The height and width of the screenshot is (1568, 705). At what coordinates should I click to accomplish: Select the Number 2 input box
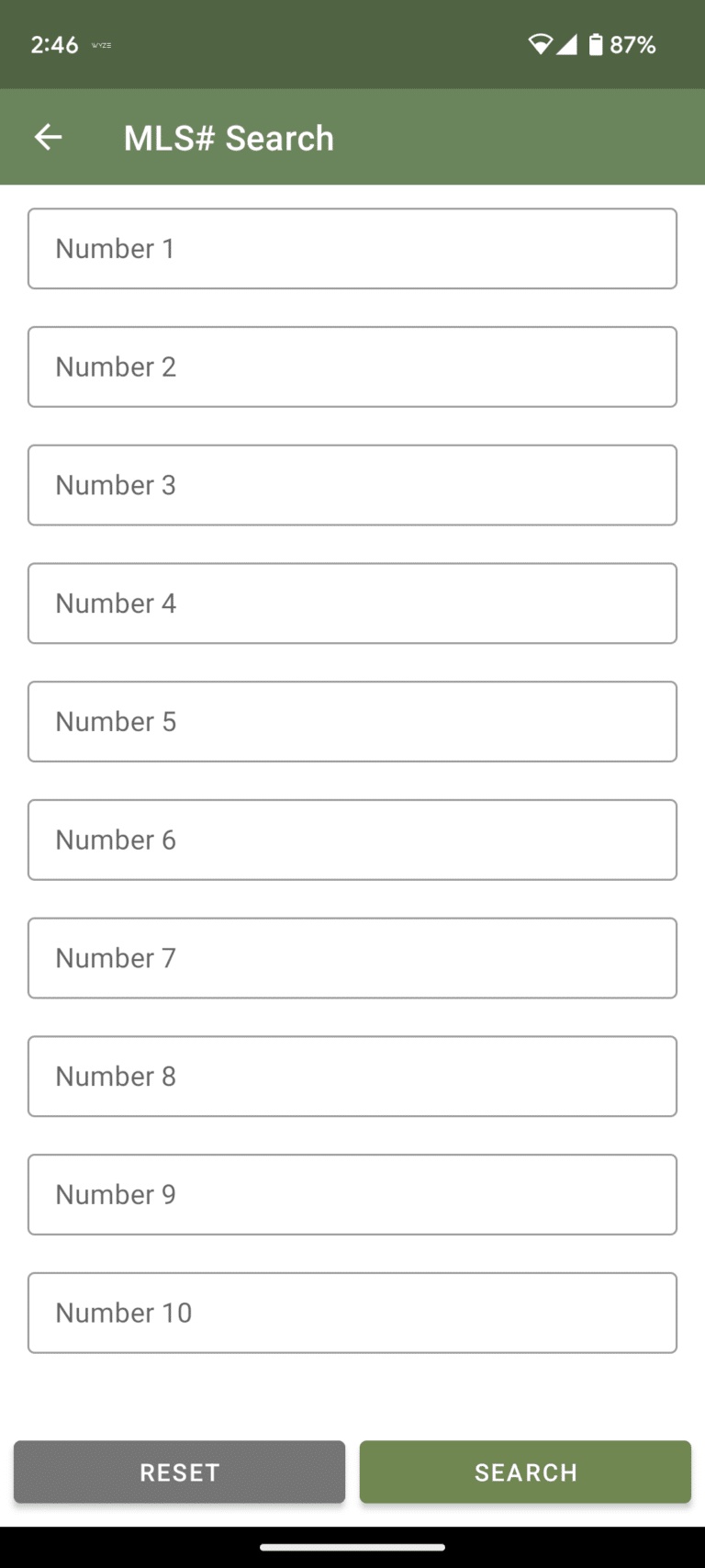coord(352,367)
